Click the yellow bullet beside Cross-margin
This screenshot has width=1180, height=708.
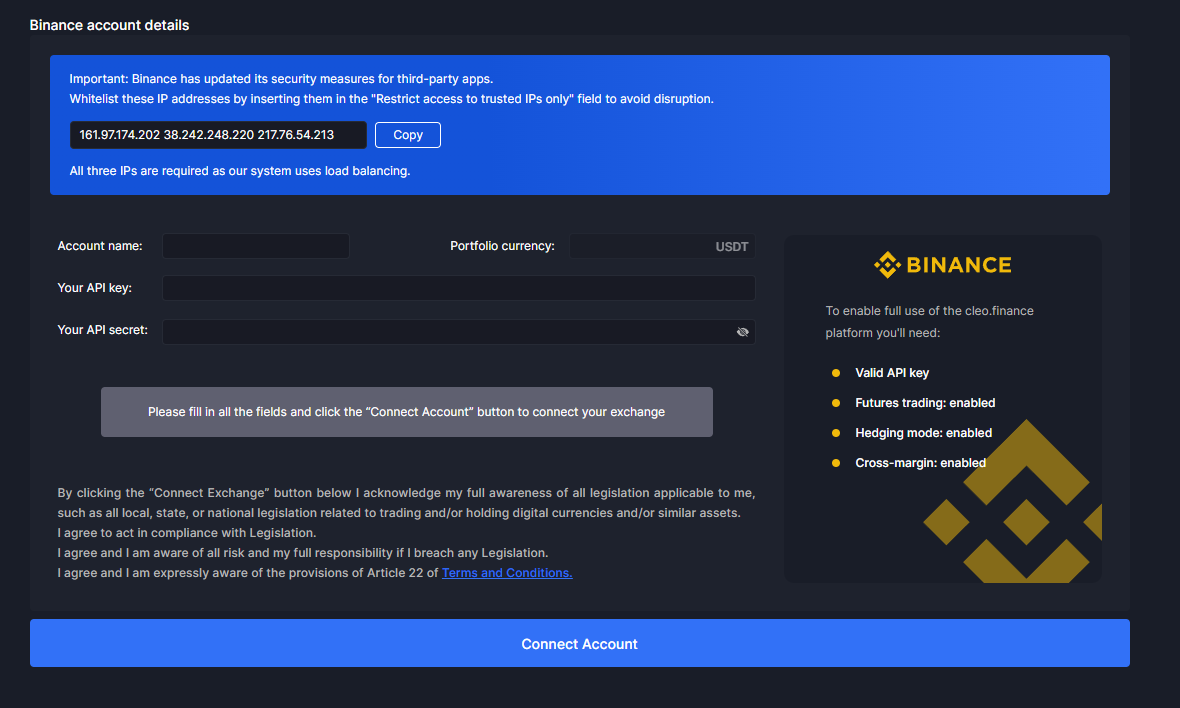point(835,463)
